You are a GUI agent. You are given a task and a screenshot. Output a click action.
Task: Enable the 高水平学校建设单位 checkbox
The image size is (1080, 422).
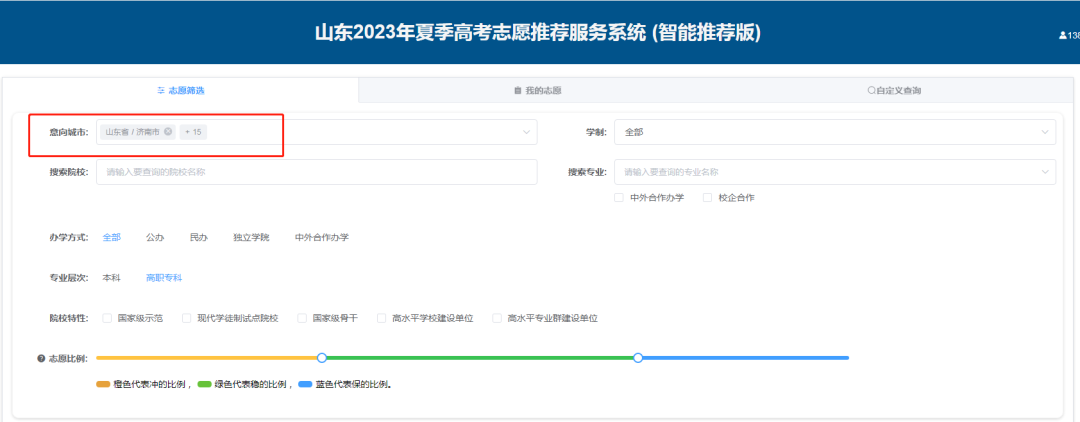pyautogui.click(x=382, y=318)
